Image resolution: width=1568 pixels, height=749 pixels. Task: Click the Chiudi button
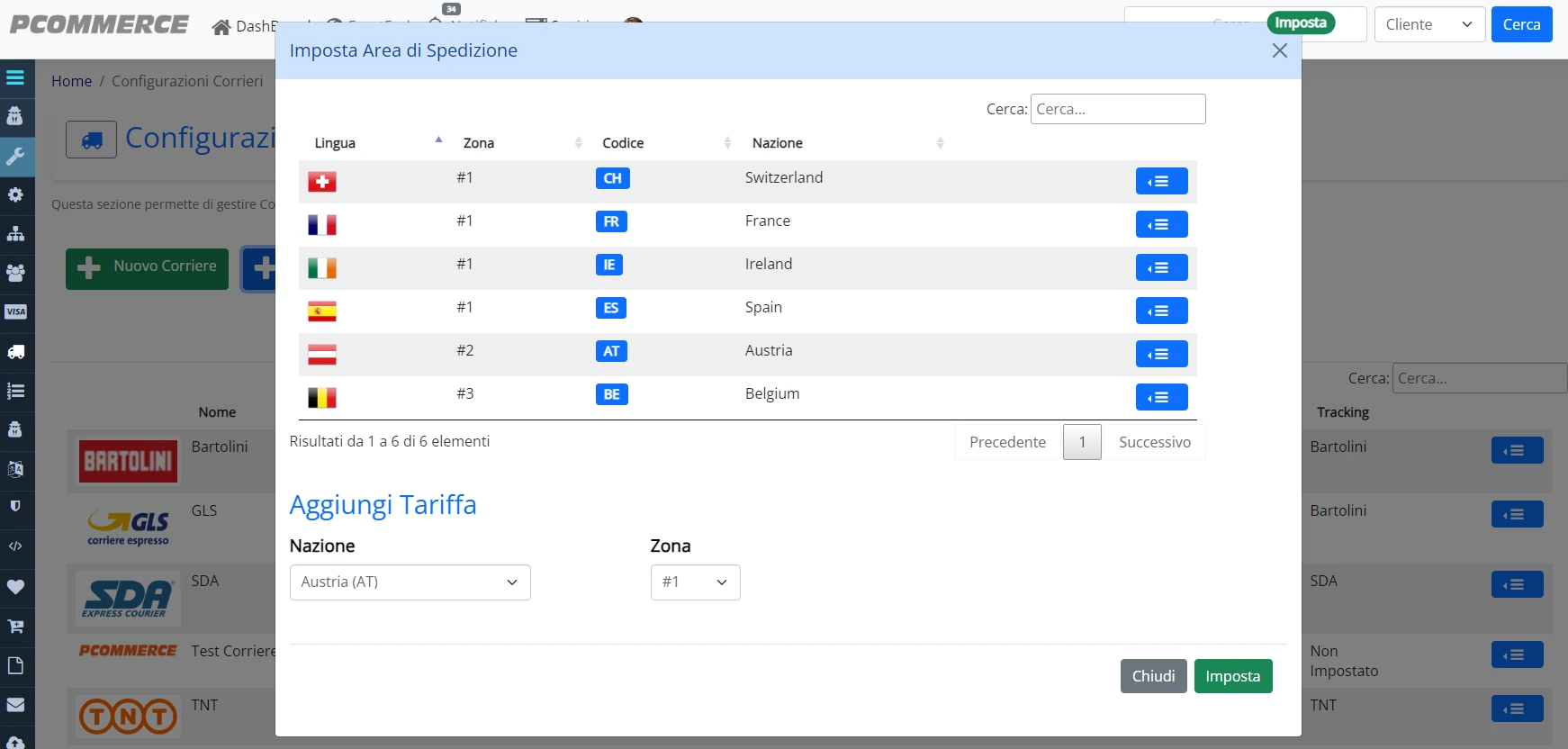point(1153,676)
